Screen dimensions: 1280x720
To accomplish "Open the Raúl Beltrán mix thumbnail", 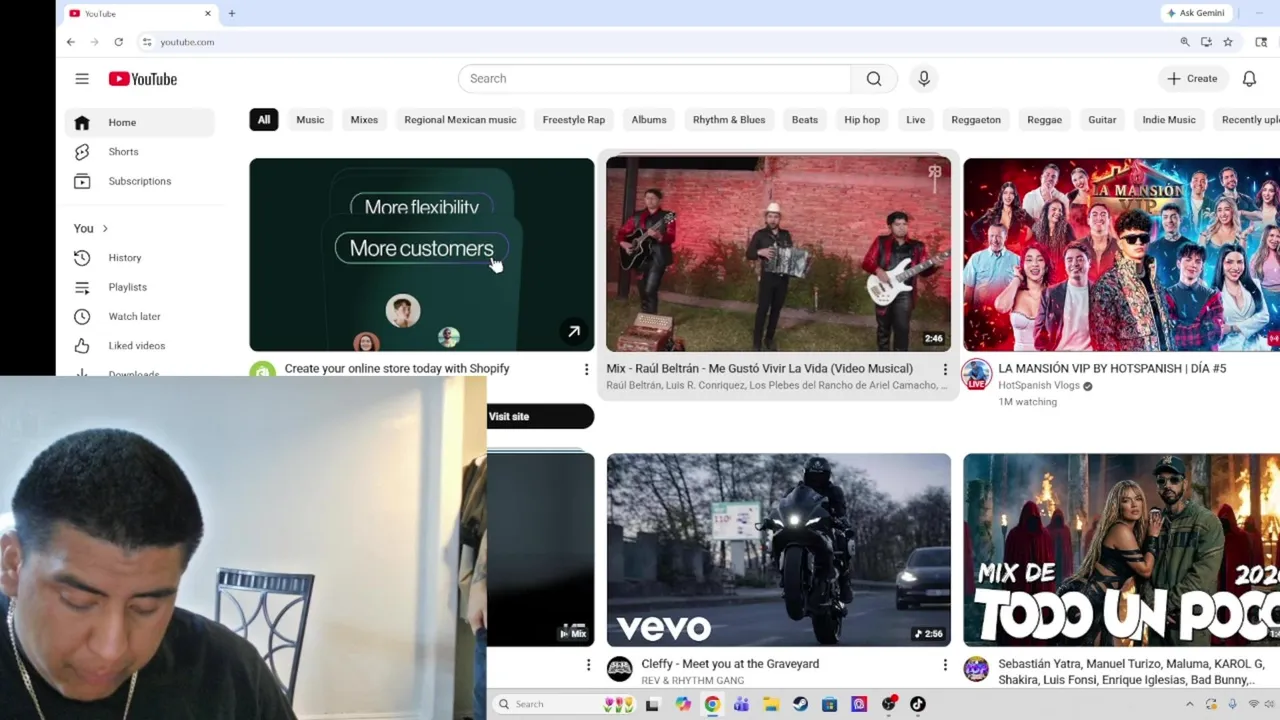I will (779, 254).
